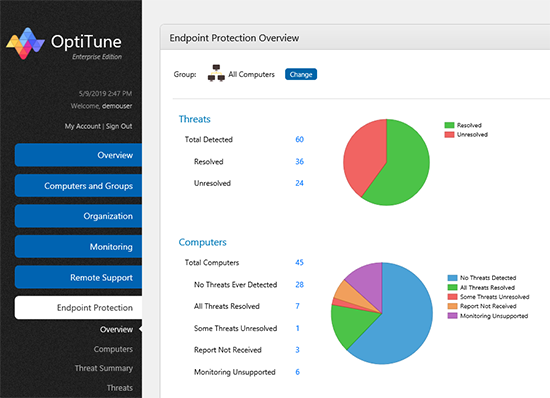Viewport: 550px width, 398px height.
Task: Click the Sign Out link
Action: coord(119,126)
